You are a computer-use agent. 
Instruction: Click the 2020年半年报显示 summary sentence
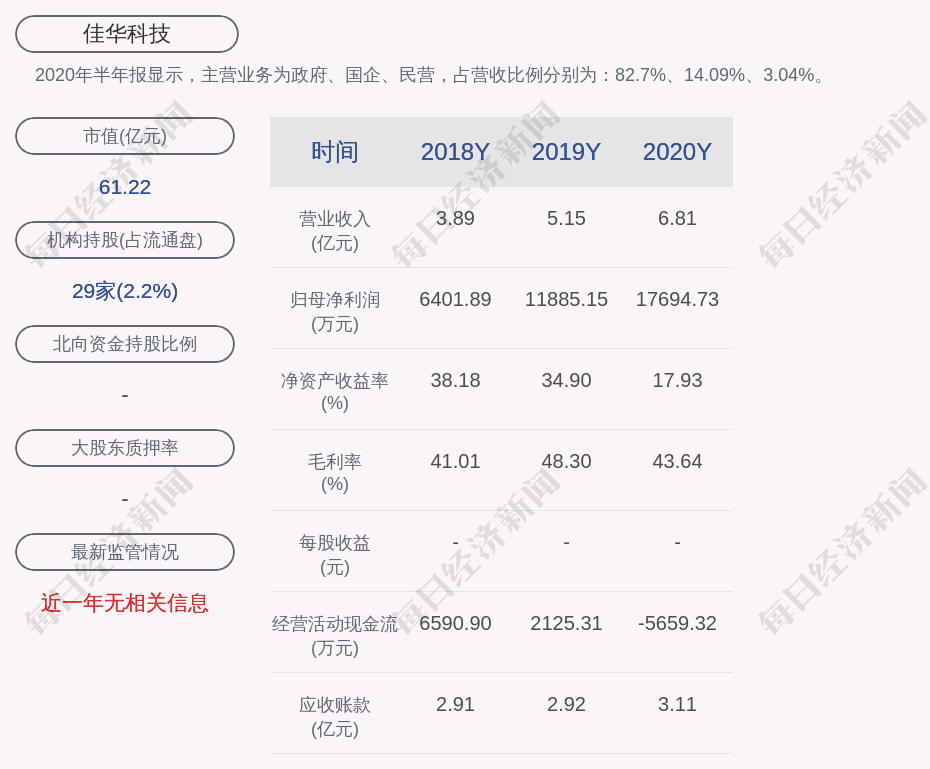click(x=429, y=75)
